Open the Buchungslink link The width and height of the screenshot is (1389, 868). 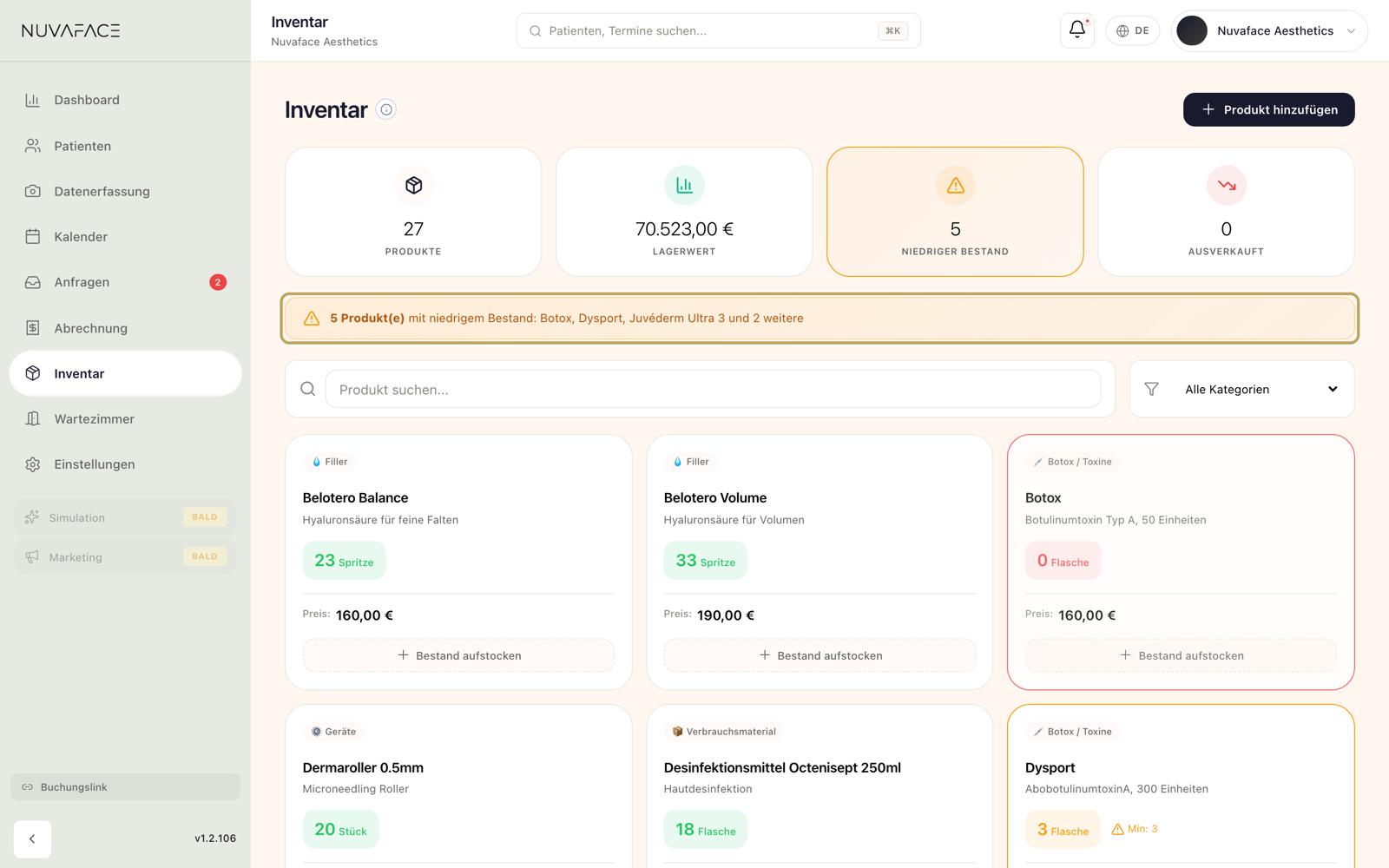click(125, 786)
